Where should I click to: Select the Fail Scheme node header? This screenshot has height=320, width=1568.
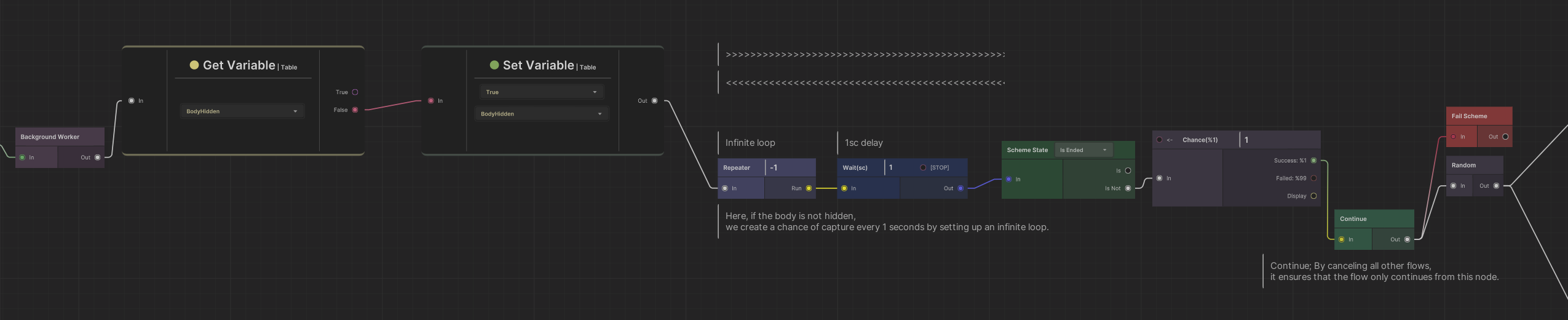click(1478, 116)
